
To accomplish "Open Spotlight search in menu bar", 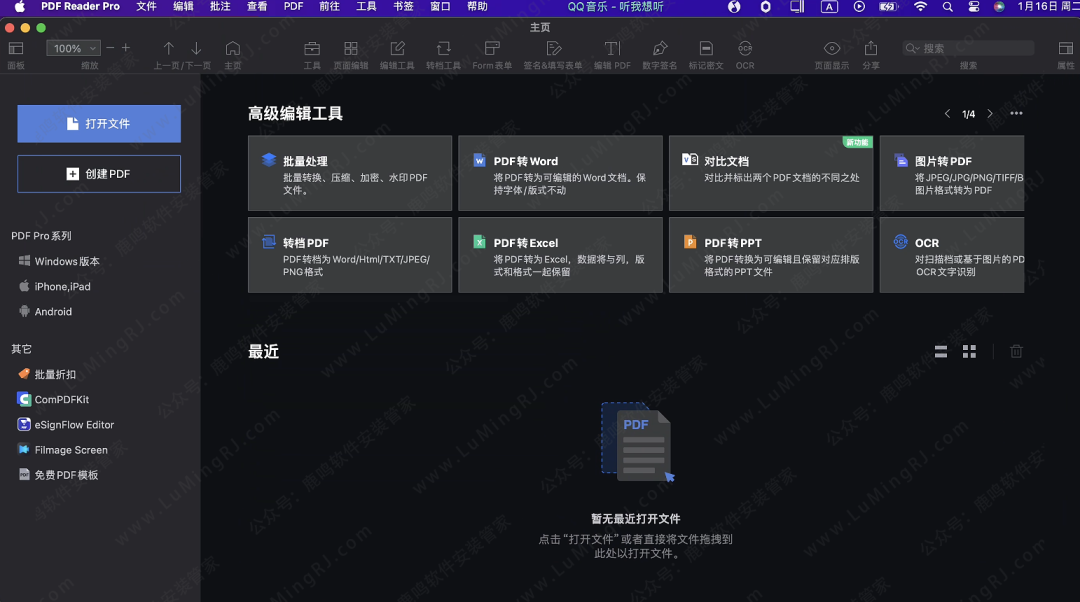I will pos(948,7).
